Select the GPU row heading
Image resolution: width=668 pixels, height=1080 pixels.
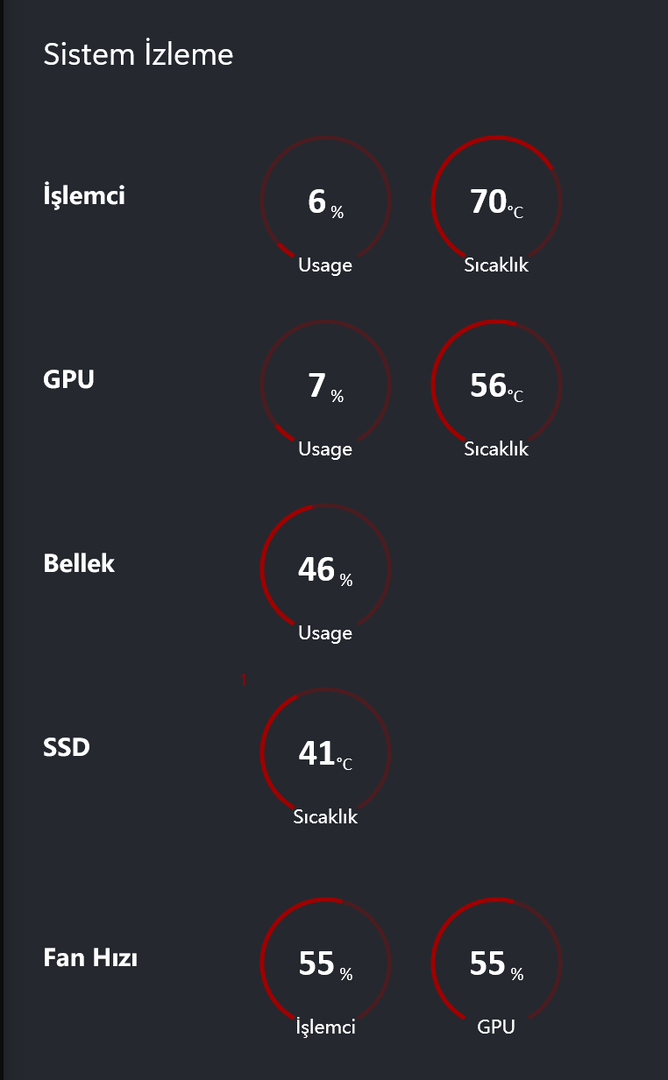(69, 380)
